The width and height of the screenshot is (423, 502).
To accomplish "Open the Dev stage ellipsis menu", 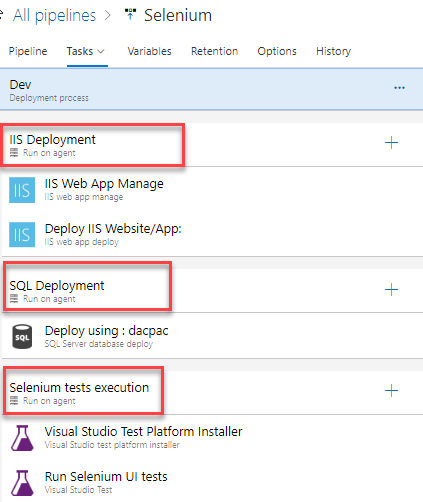I will (399, 88).
